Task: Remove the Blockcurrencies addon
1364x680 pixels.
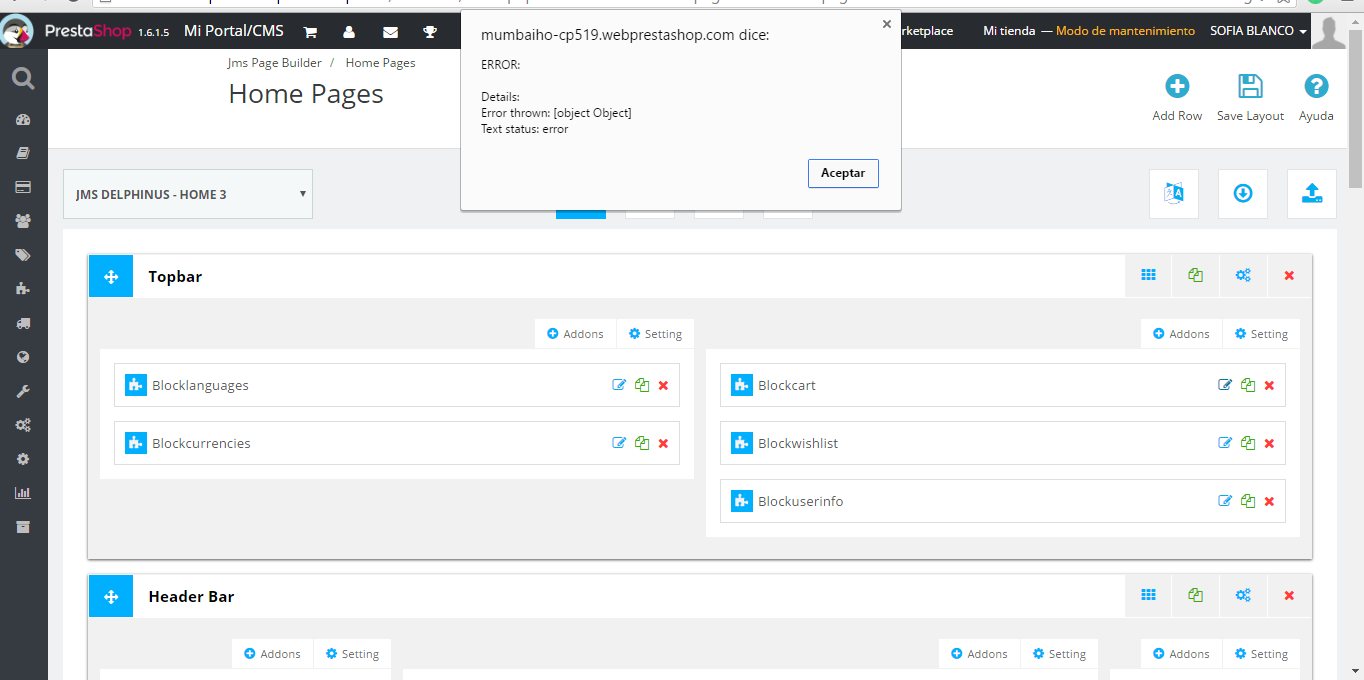Action: coord(663,443)
